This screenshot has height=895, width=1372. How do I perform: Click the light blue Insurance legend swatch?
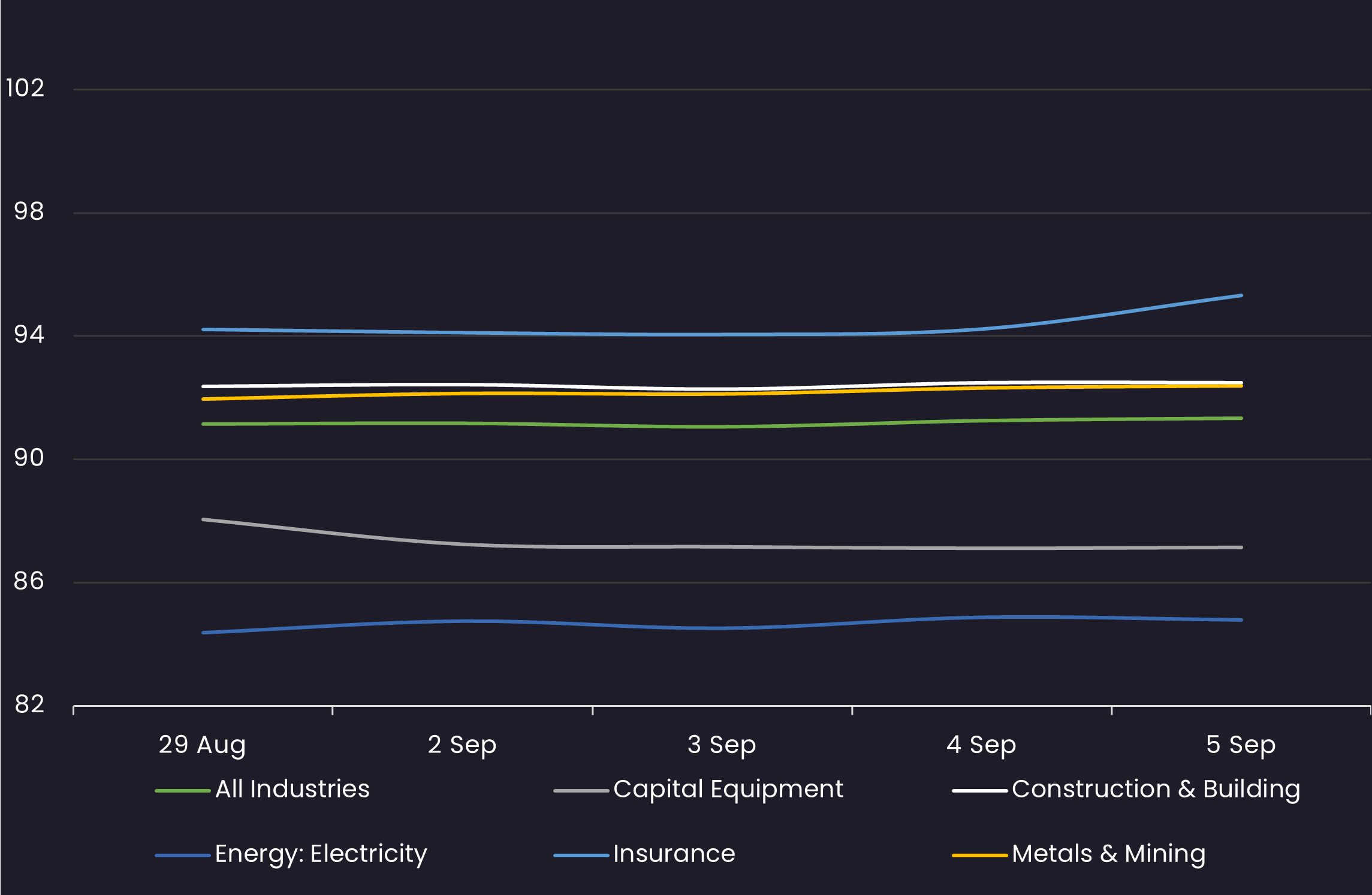[581, 855]
